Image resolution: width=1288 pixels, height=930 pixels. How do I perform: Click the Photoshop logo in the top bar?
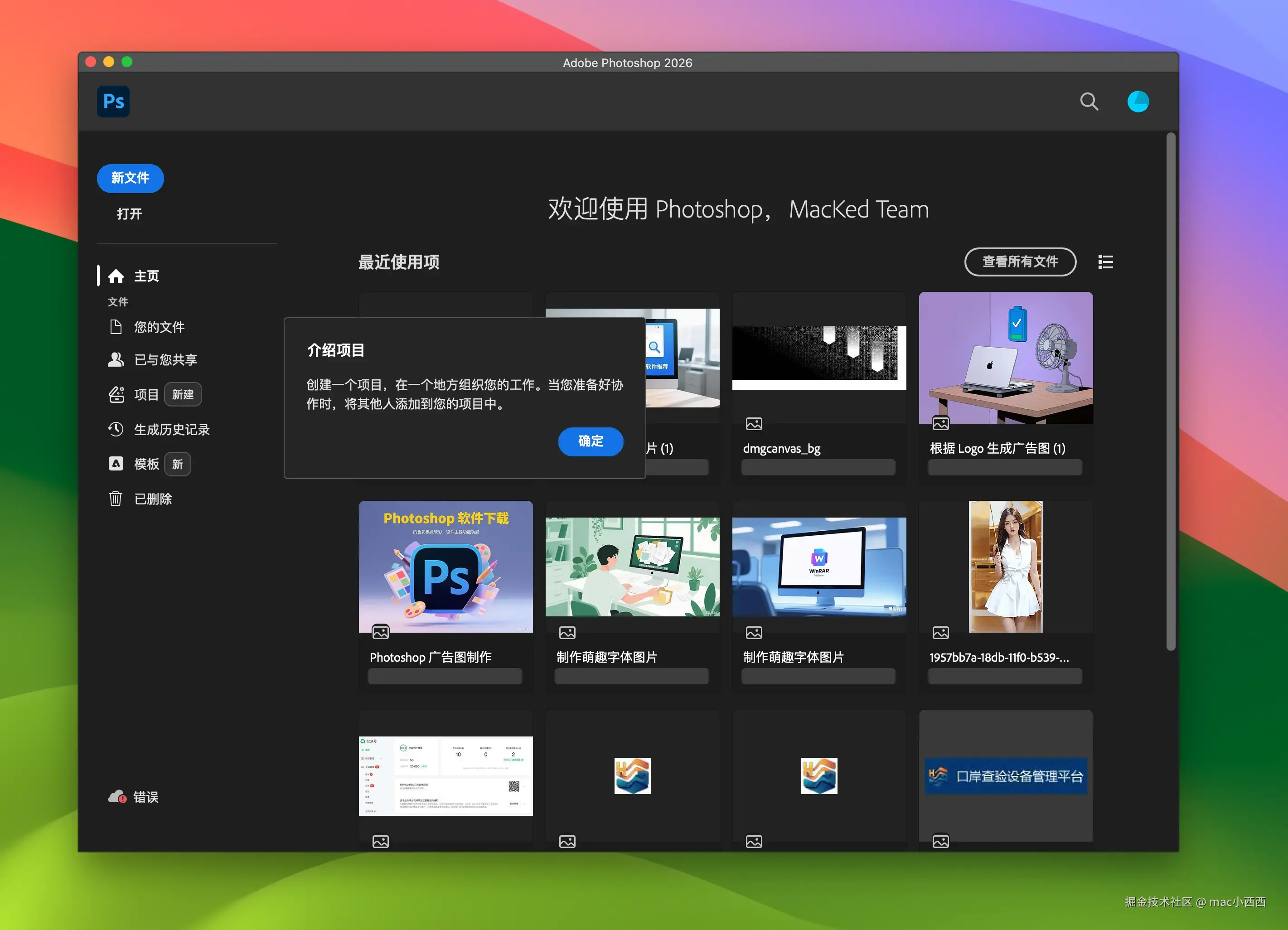(x=113, y=102)
